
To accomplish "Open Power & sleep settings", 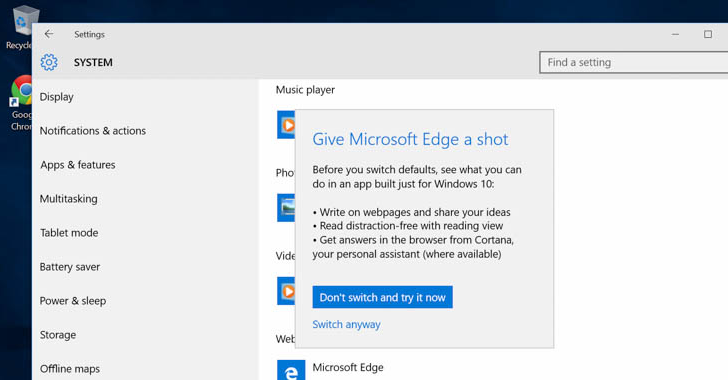I will (x=73, y=301).
